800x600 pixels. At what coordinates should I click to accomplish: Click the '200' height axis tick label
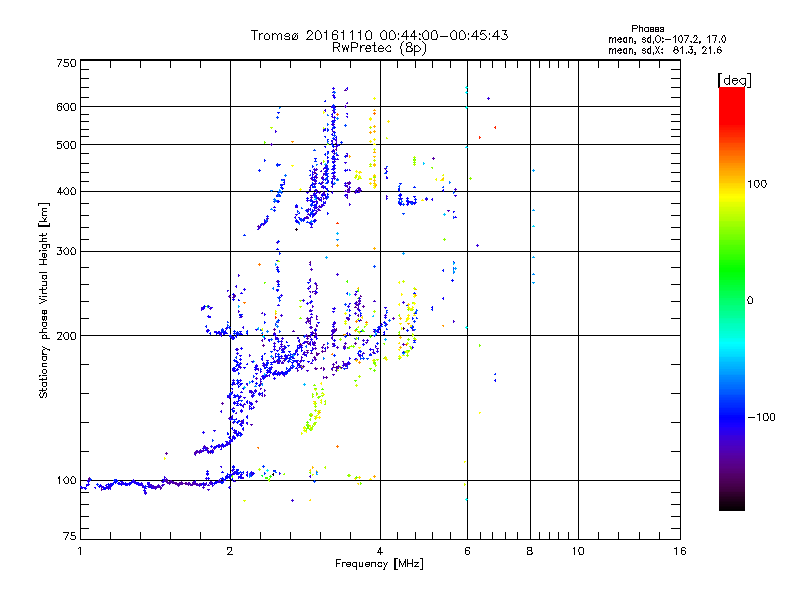66,336
